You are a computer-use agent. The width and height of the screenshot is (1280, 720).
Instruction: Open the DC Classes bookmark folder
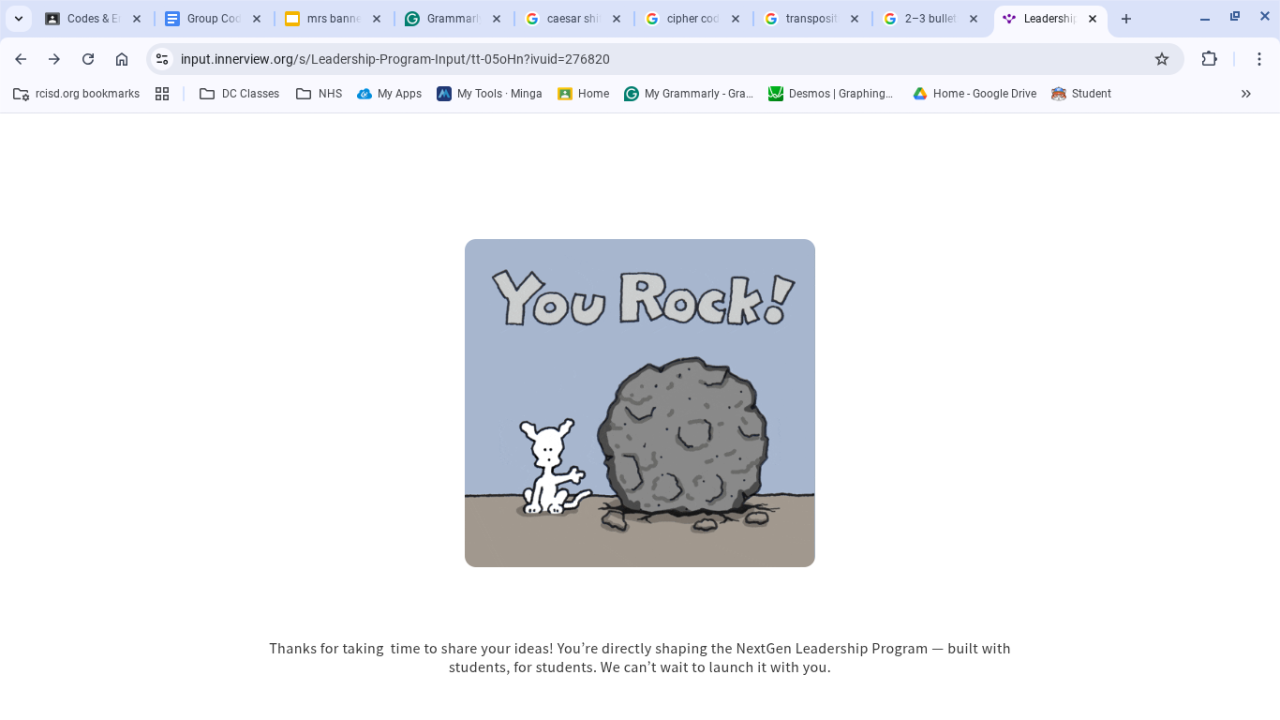coord(239,94)
